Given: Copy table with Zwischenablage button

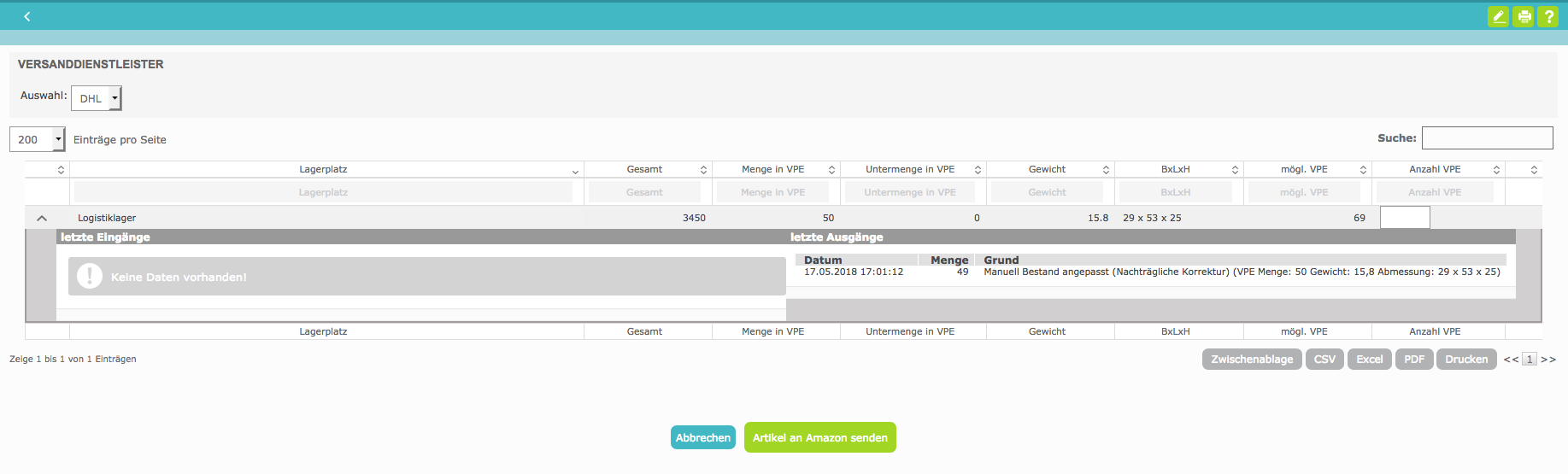Looking at the screenshot, I should 1252,359.
